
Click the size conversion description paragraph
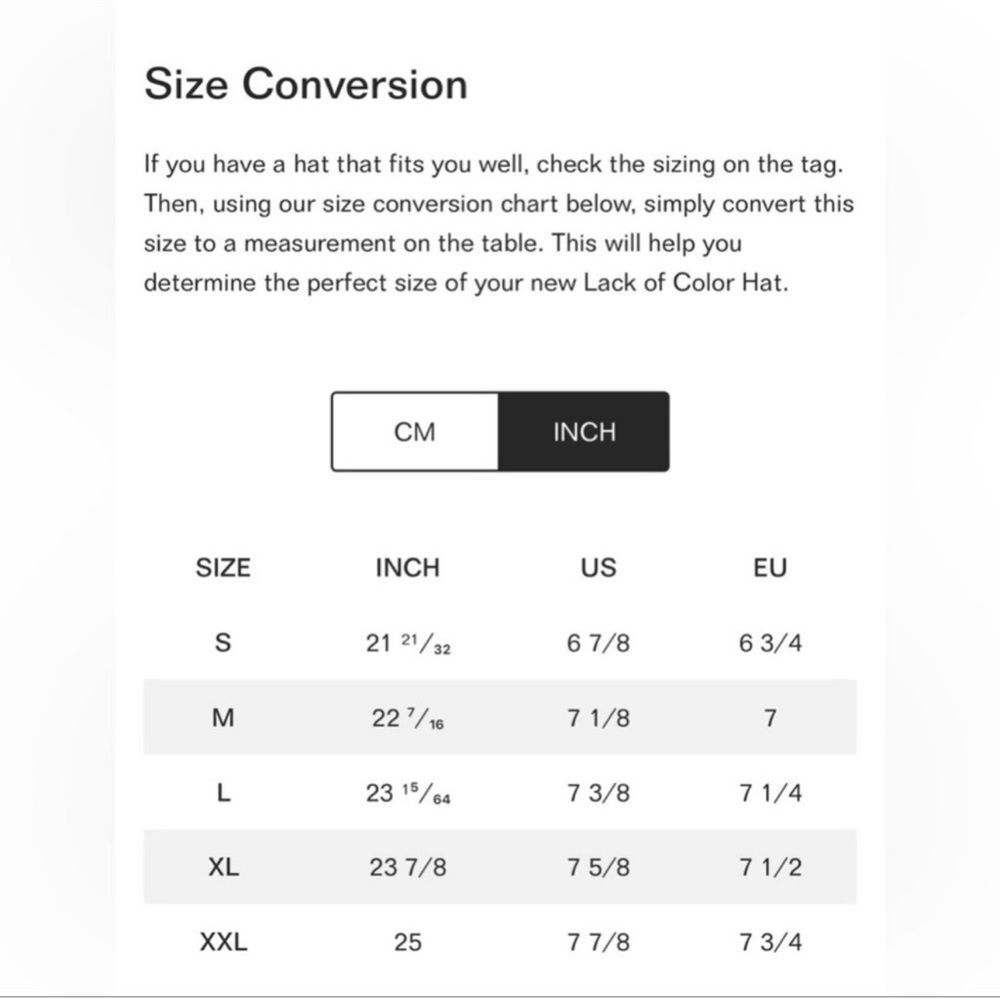499,223
